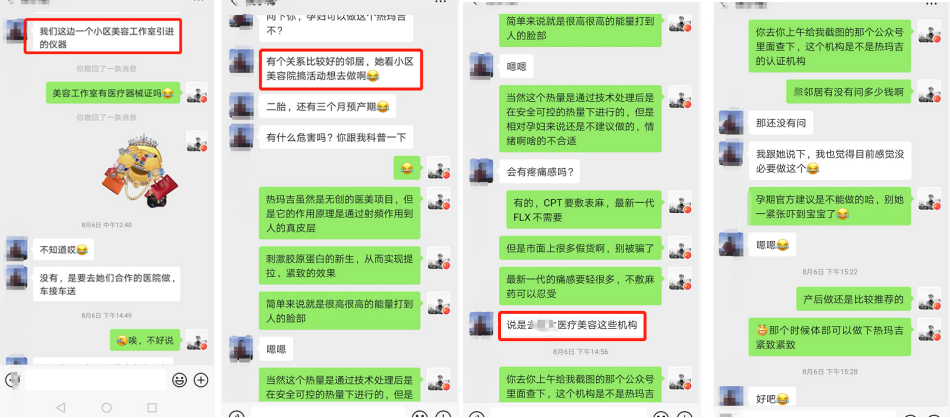Tap the Android recent apps square icon

pos(152,407)
